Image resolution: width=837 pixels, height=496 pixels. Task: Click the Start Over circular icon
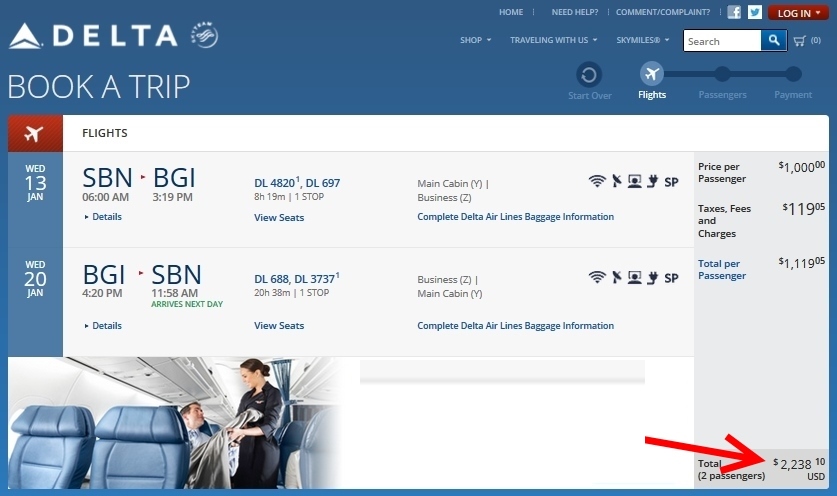[x=589, y=74]
